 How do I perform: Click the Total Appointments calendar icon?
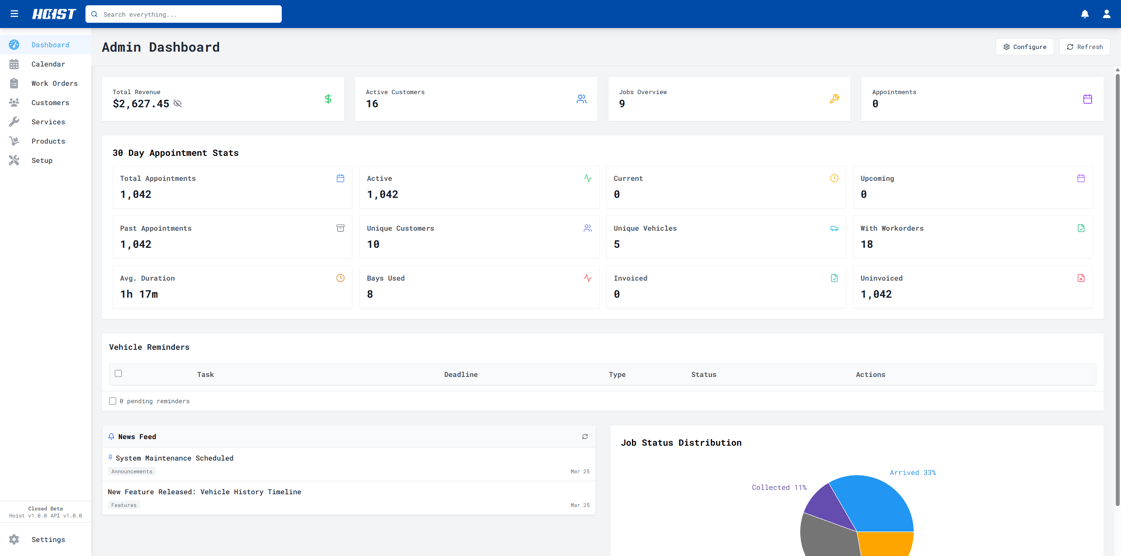[x=340, y=178]
